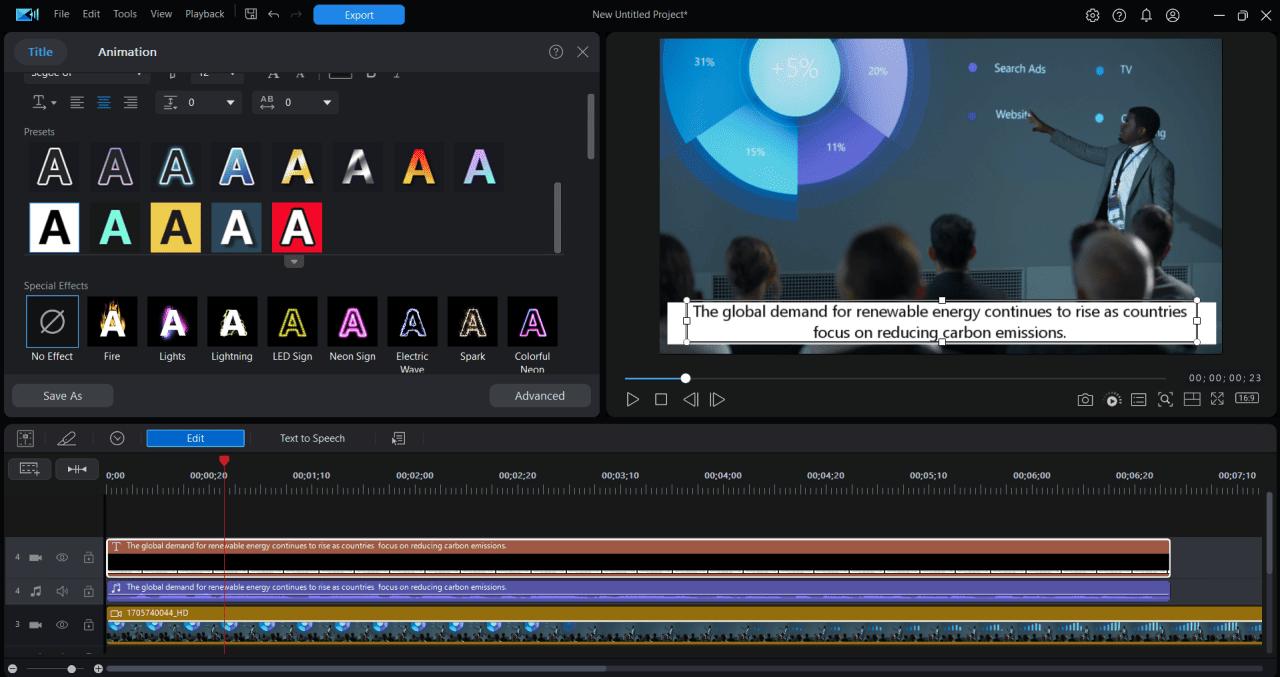Mute the audio track

(x=61, y=591)
